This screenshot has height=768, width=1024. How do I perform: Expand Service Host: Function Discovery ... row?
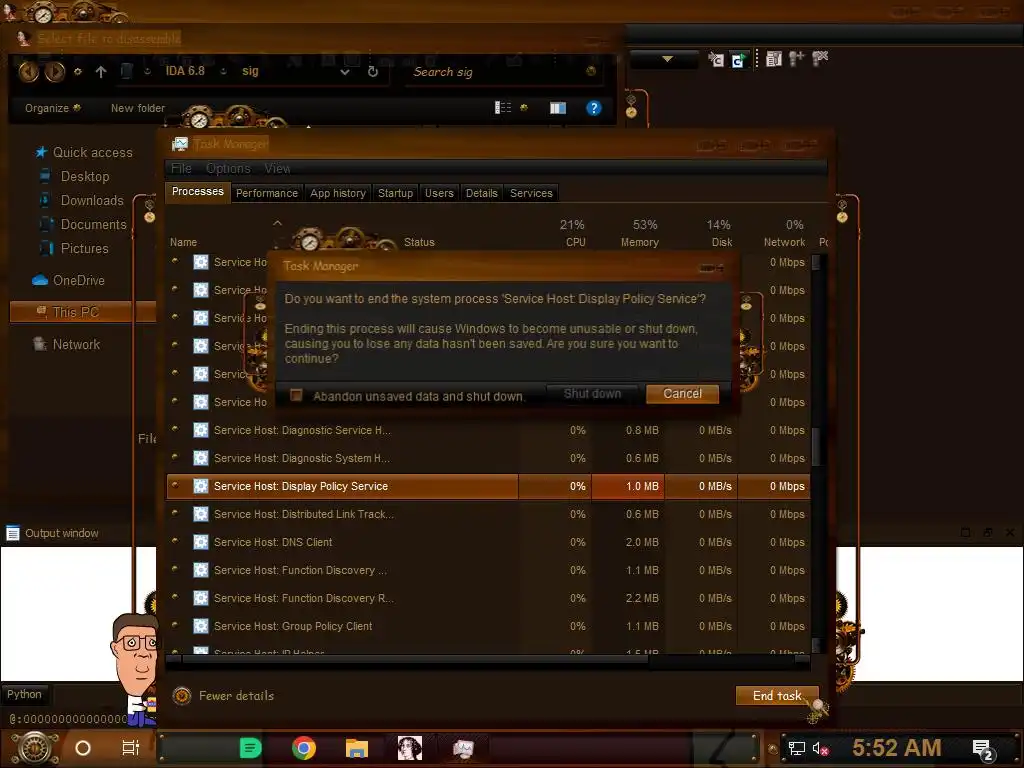pyautogui.click(x=175, y=569)
